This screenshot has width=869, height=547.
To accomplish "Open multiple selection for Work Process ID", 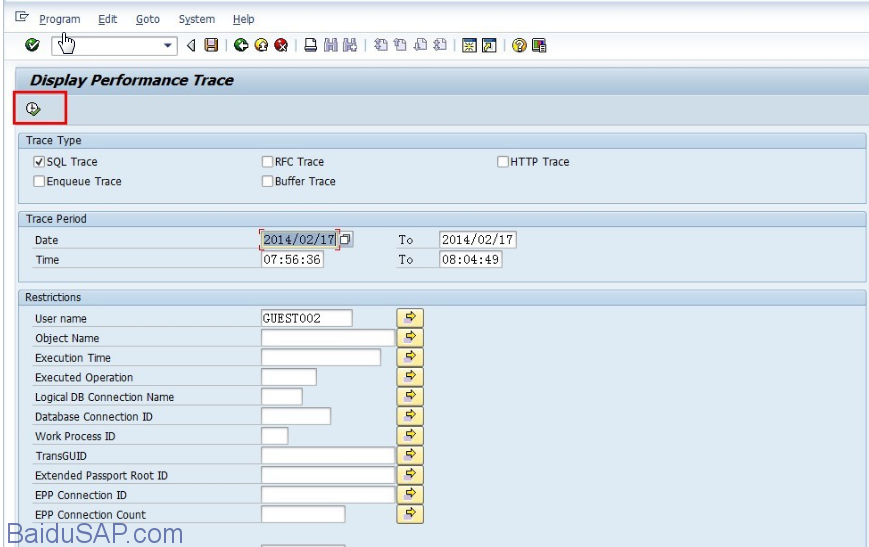I will pyautogui.click(x=410, y=436).
